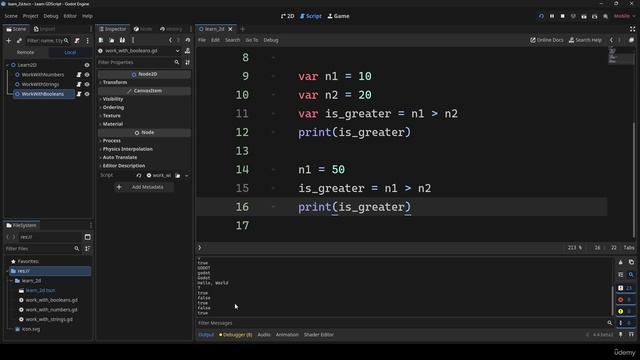Toggle warning messages filter in Output

625,311
